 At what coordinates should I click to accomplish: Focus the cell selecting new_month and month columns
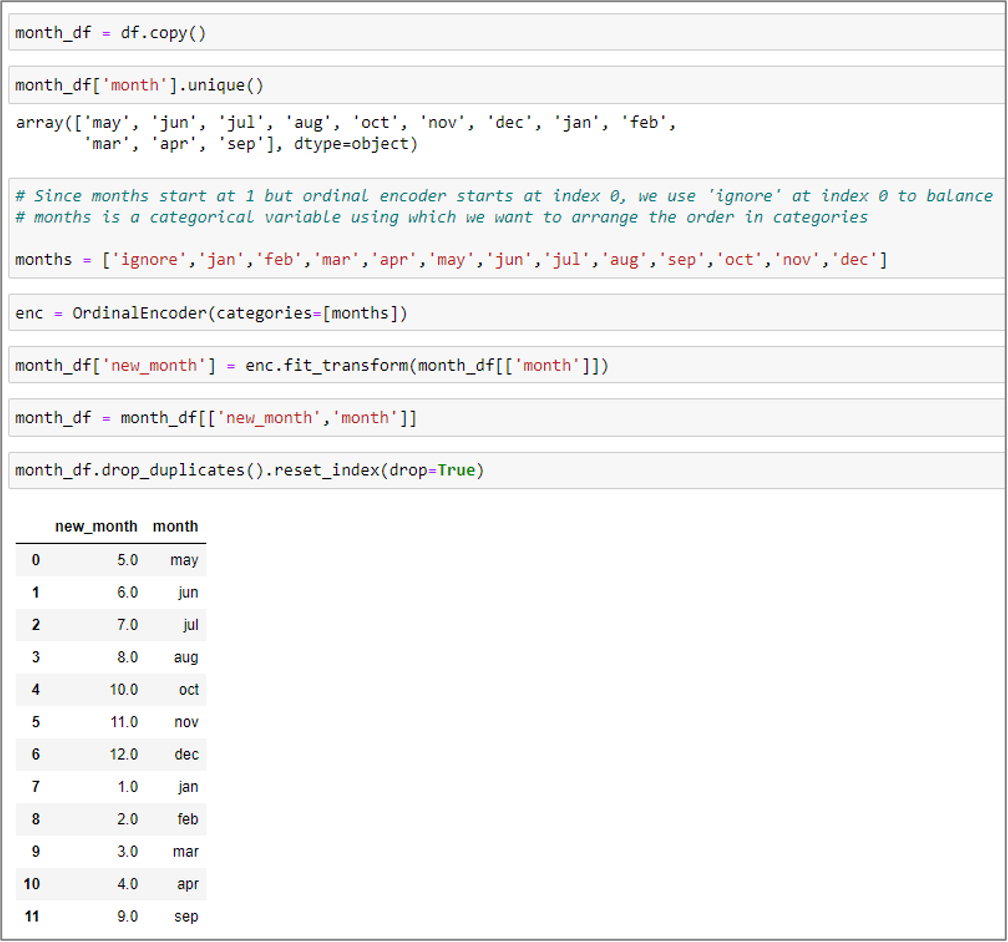coord(500,417)
